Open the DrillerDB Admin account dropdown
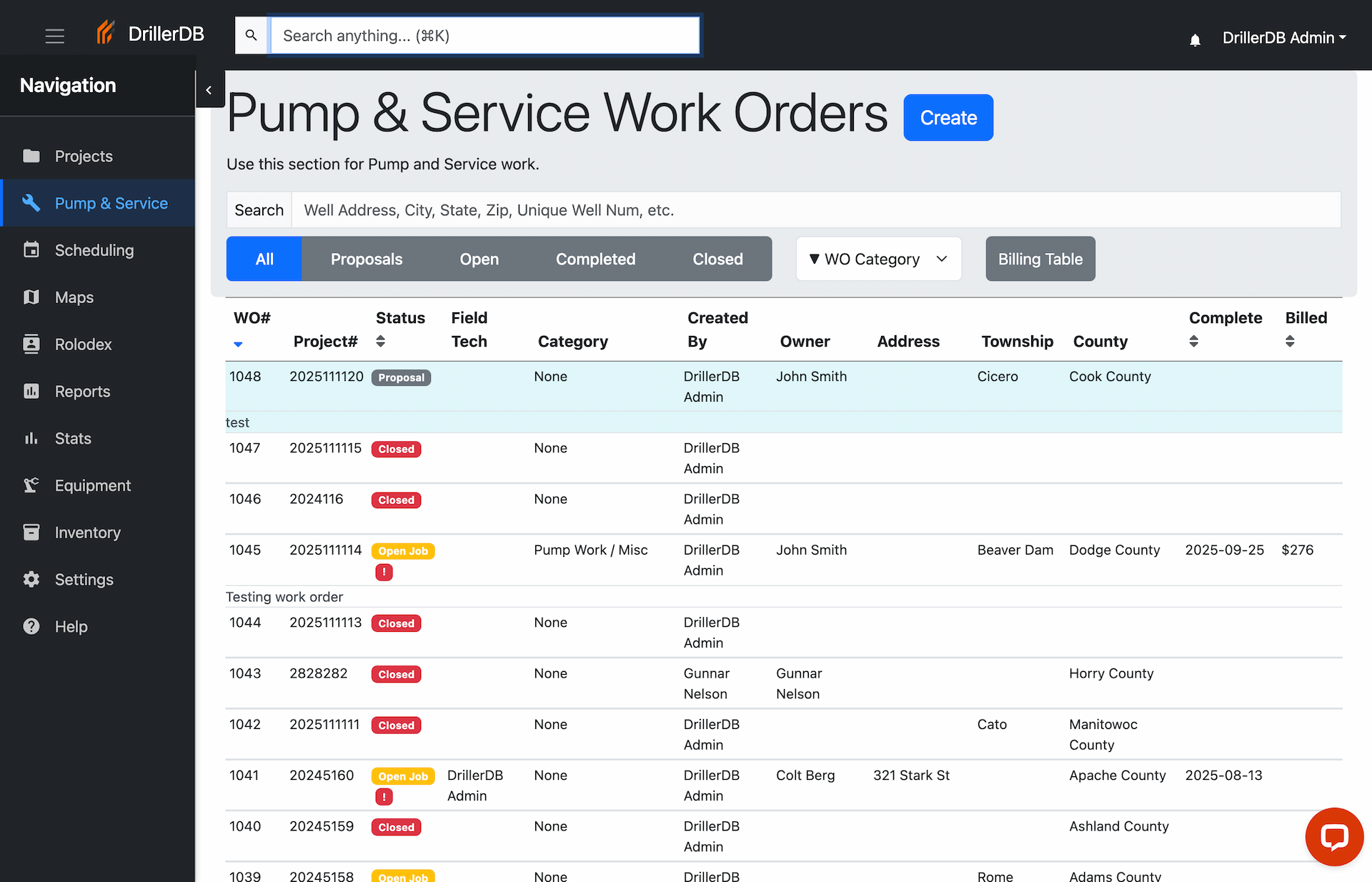The height and width of the screenshot is (882, 1372). (x=1284, y=37)
